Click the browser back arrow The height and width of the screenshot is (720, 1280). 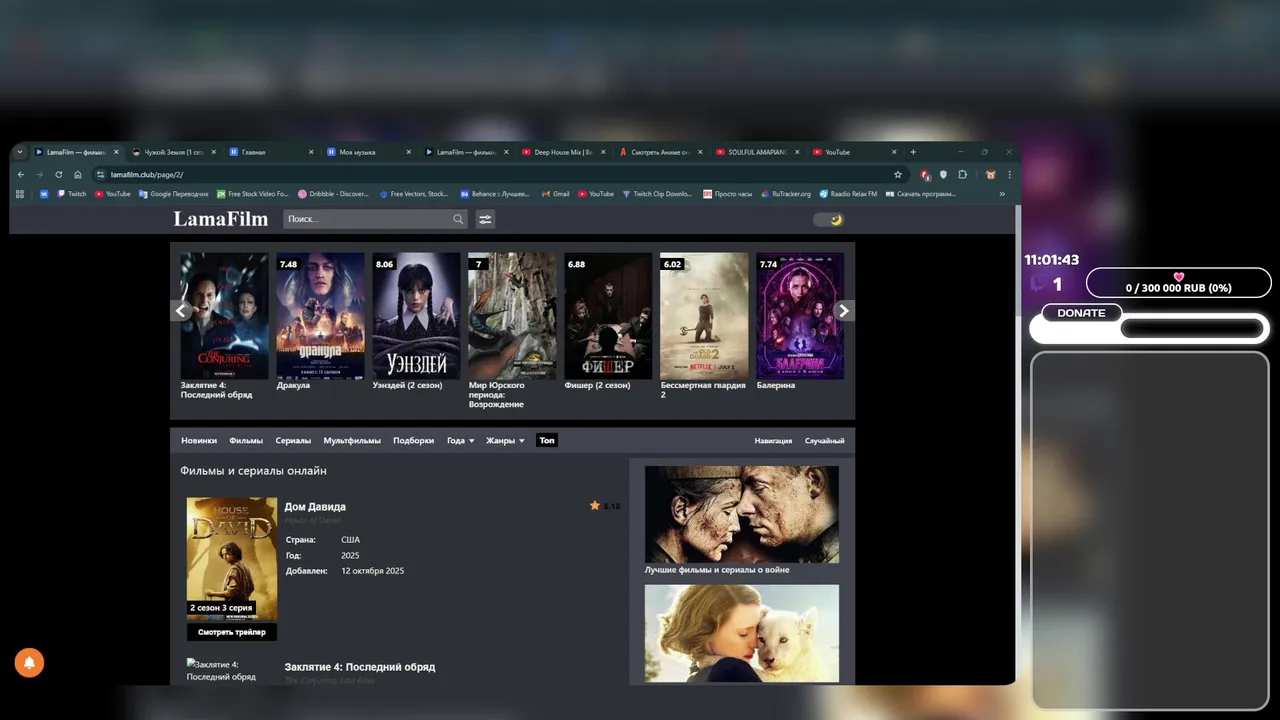click(21, 174)
